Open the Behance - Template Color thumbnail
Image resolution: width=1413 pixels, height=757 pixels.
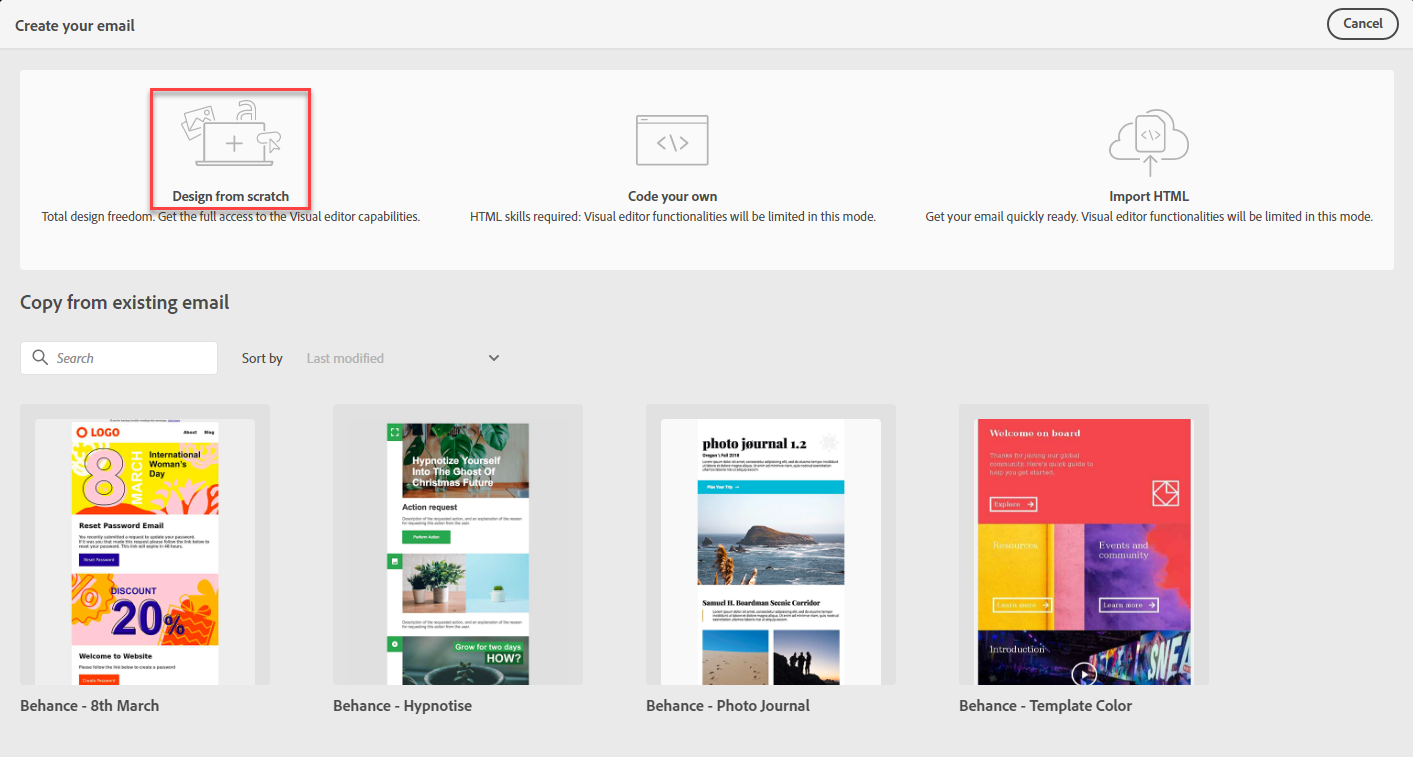(1084, 545)
